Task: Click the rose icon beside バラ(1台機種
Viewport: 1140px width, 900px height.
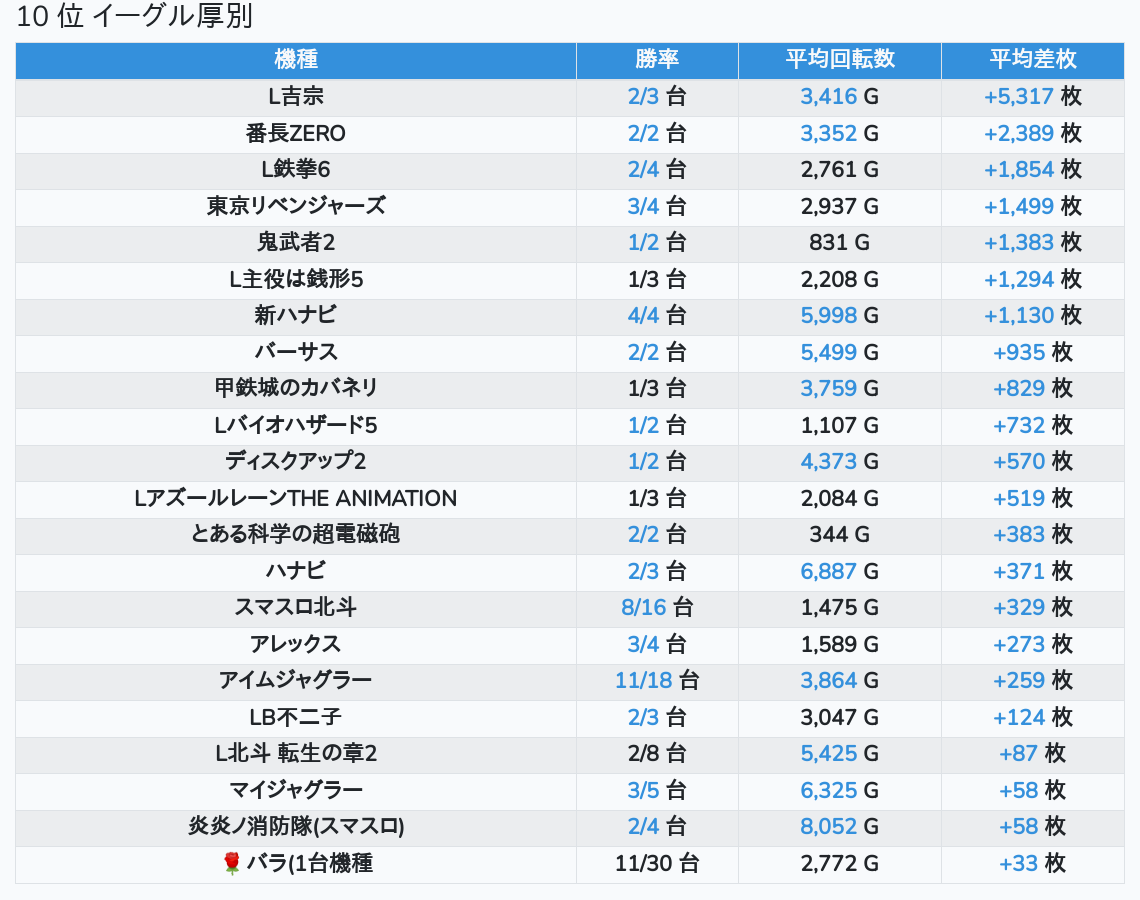Action: (x=232, y=863)
